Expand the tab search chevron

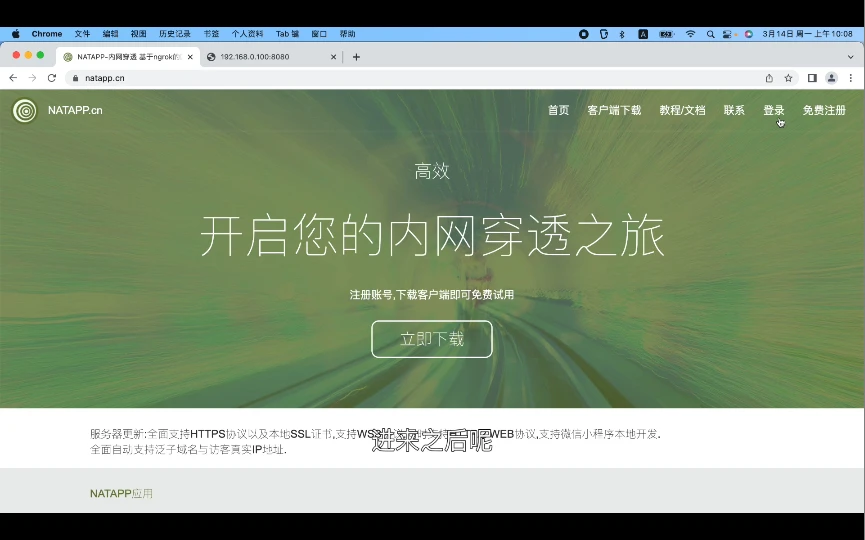[x=851, y=57]
